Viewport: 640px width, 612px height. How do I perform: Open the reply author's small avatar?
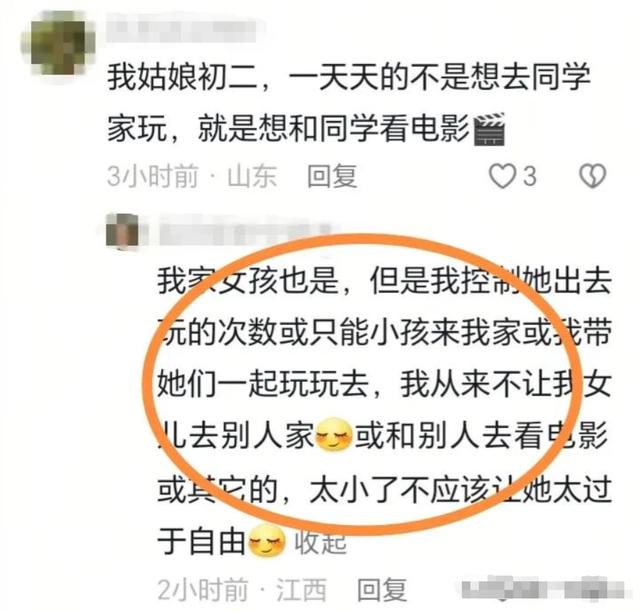pyautogui.click(x=122, y=231)
